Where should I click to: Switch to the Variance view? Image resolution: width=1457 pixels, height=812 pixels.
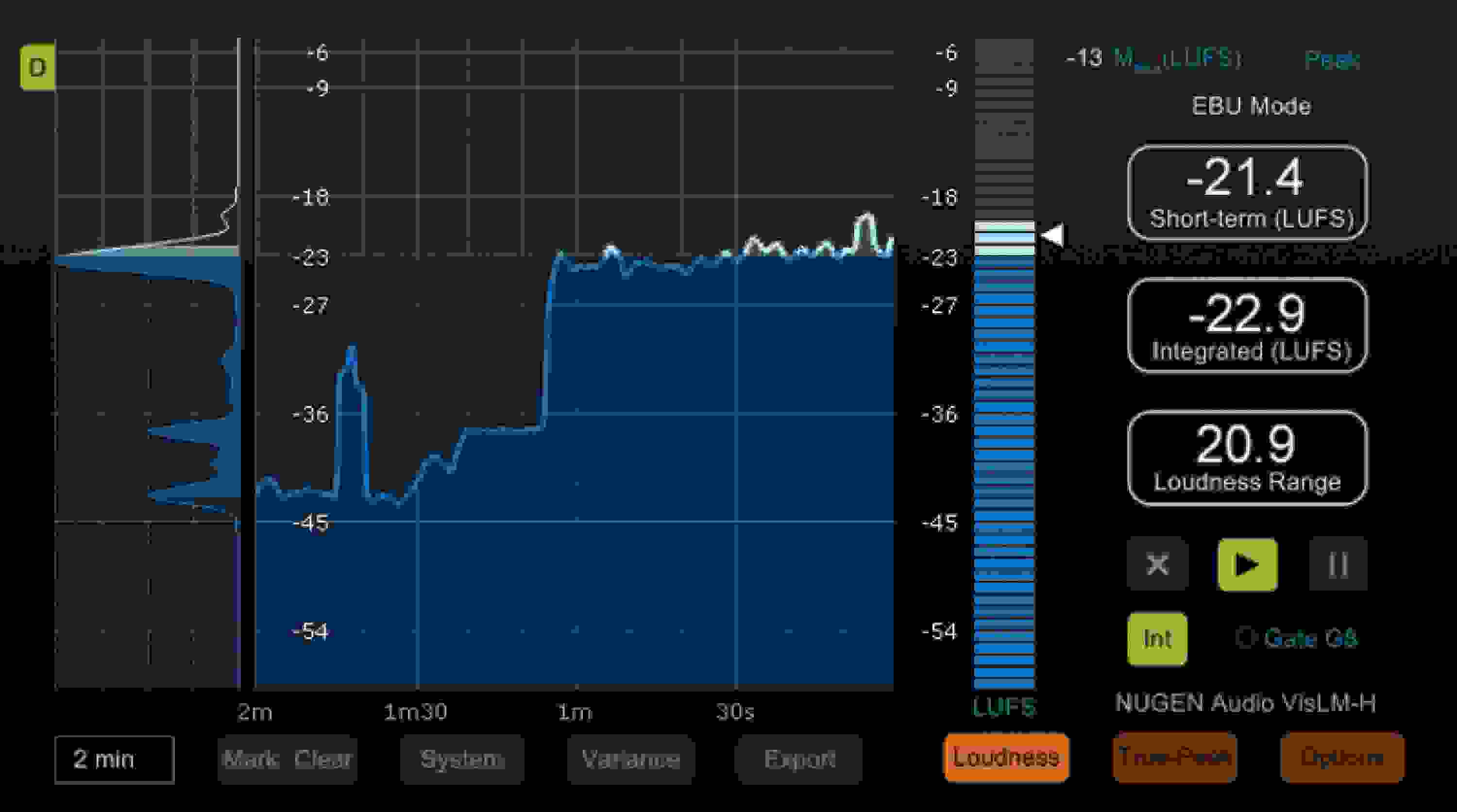(633, 759)
